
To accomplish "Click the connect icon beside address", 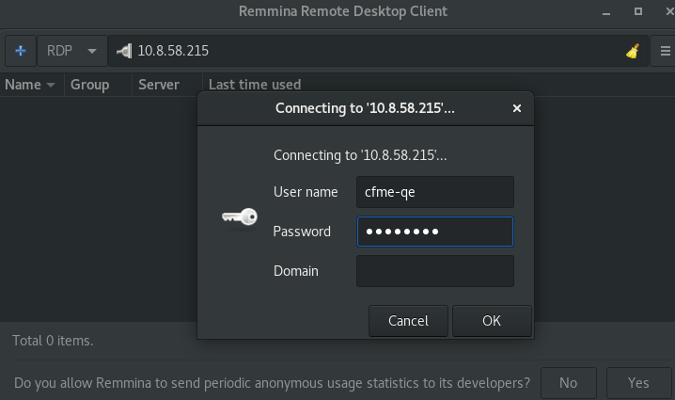I will click(124, 51).
